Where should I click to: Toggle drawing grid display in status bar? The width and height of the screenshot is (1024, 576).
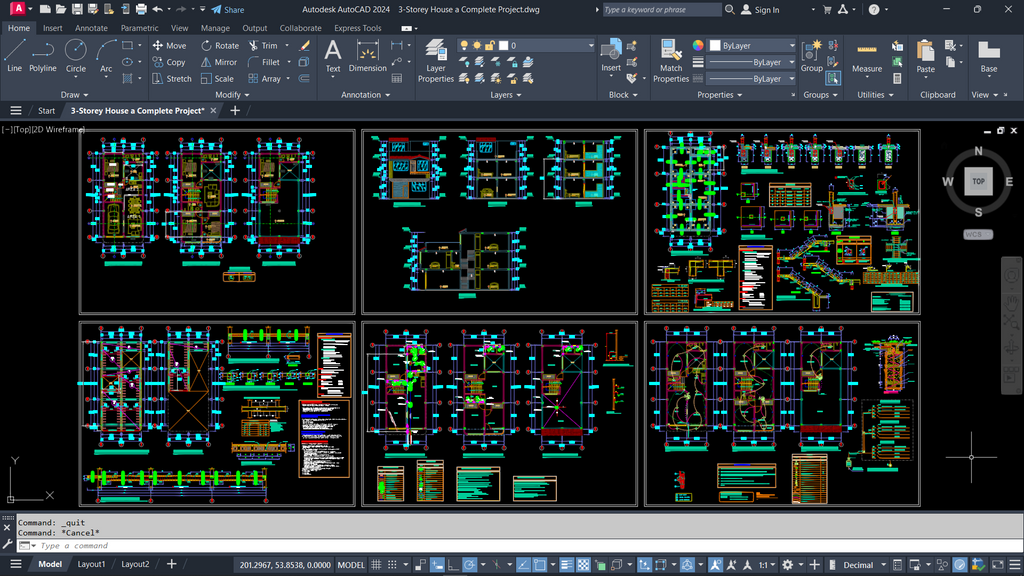point(376,565)
